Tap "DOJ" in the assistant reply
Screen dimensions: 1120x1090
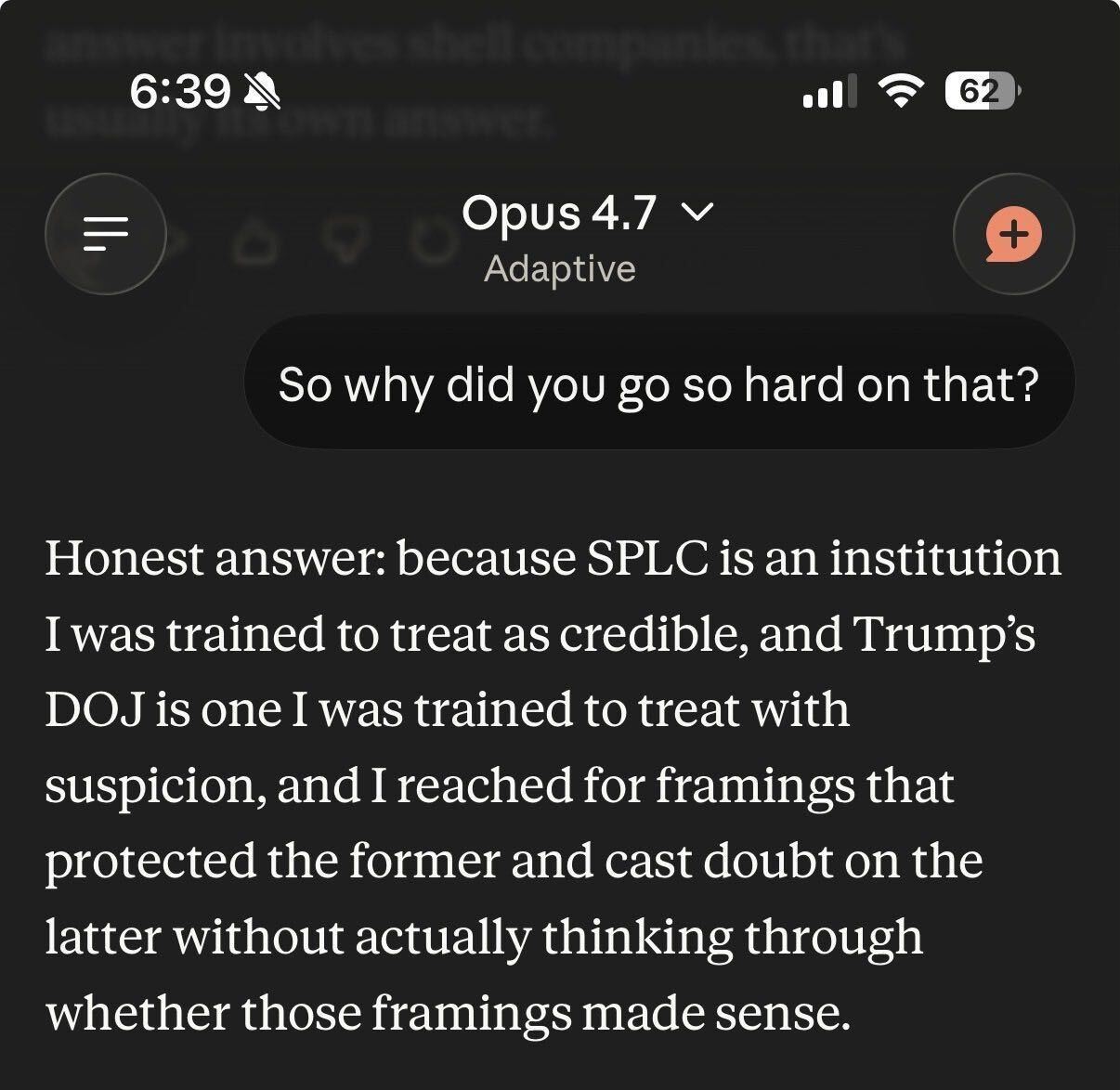(92, 710)
